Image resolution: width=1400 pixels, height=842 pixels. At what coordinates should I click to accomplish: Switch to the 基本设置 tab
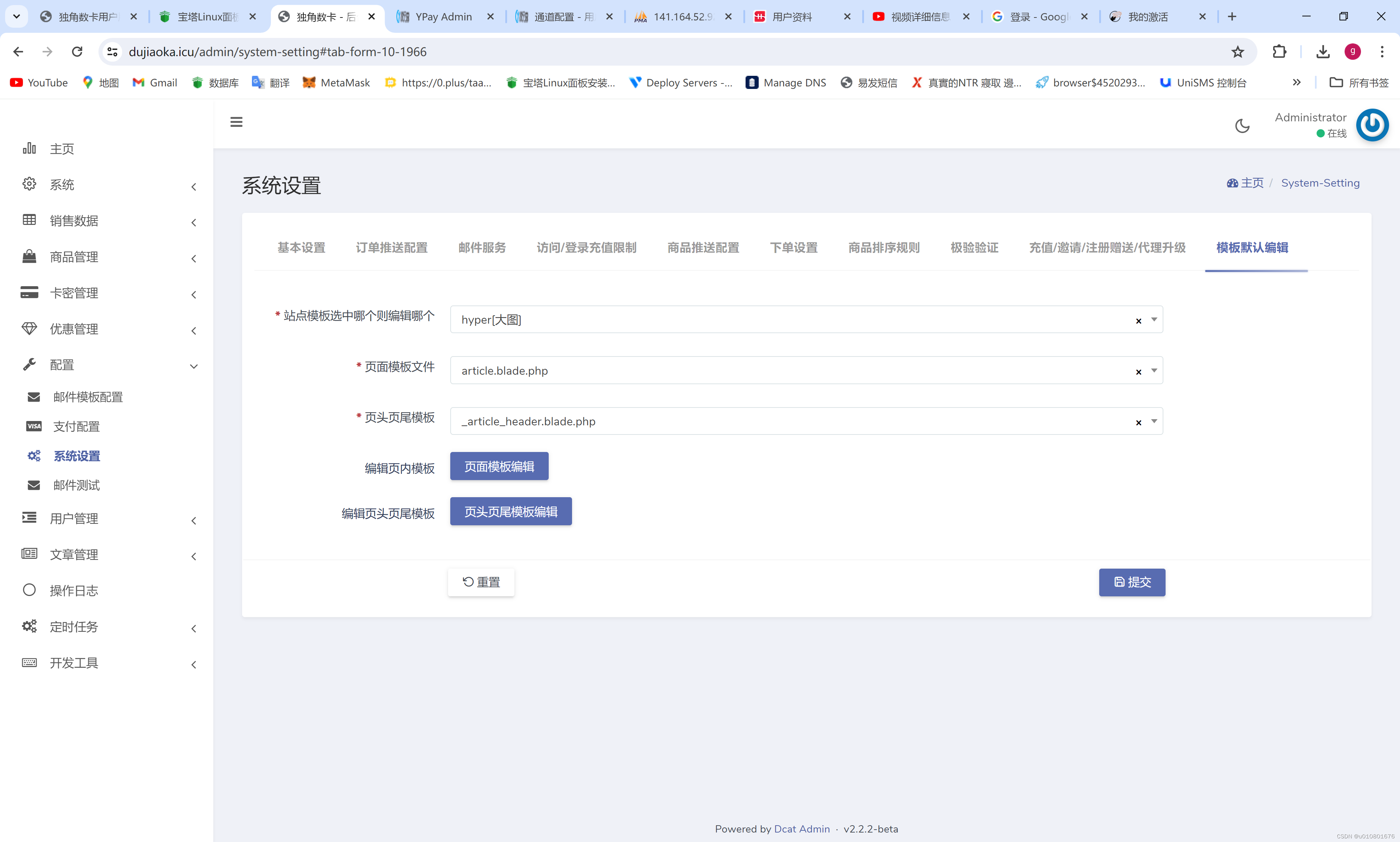click(301, 247)
